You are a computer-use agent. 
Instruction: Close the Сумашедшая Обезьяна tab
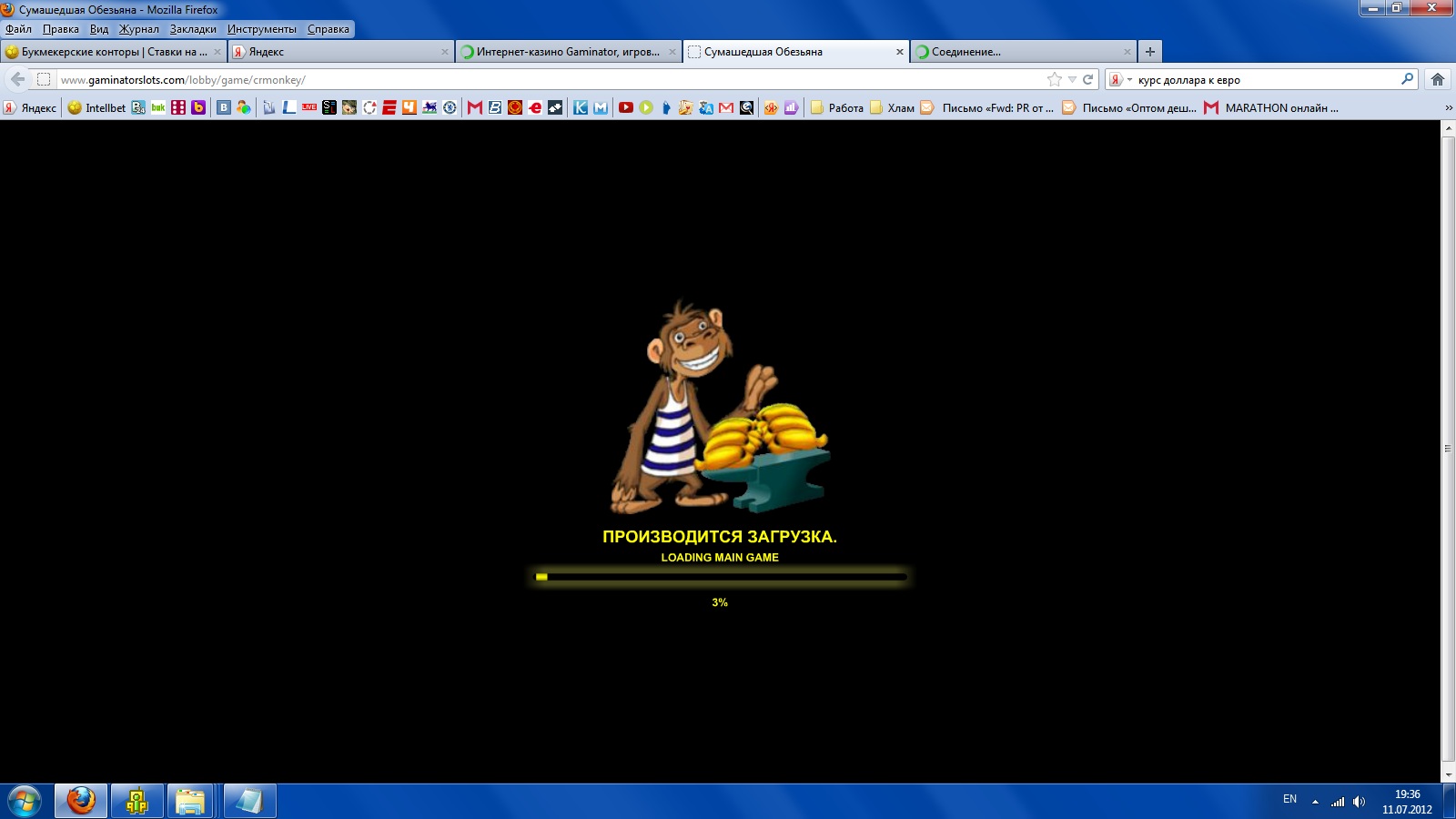click(900, 52)
